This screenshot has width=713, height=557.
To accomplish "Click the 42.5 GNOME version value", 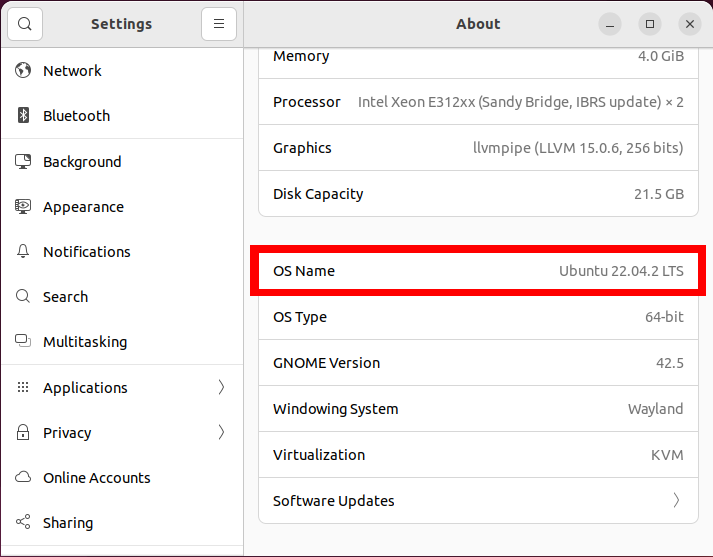I will coord(670,362).
